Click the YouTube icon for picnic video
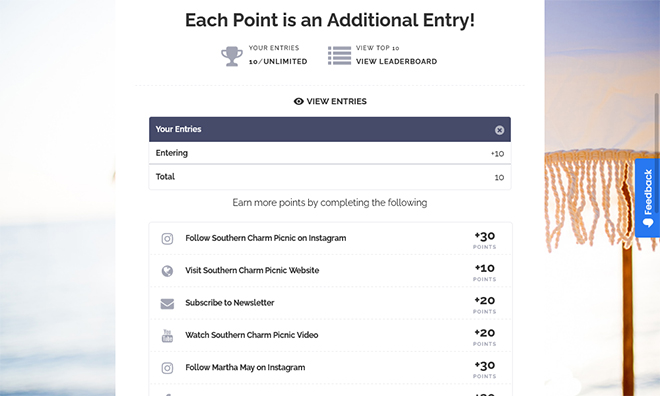 167,335
